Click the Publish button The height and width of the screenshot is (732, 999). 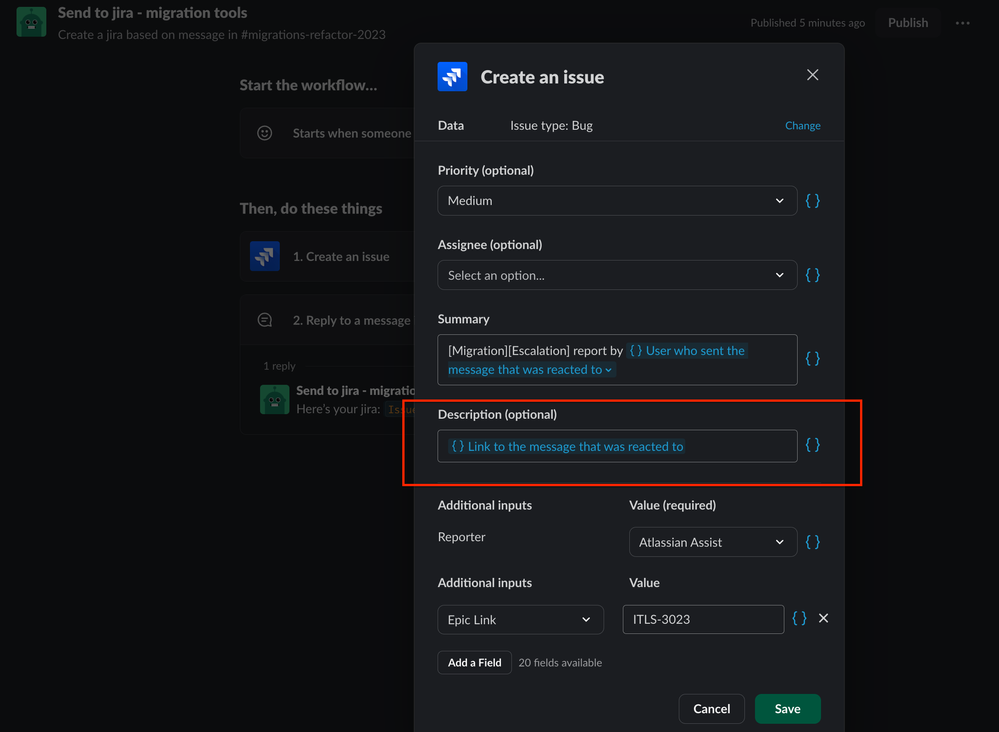[x=908, y=23]
